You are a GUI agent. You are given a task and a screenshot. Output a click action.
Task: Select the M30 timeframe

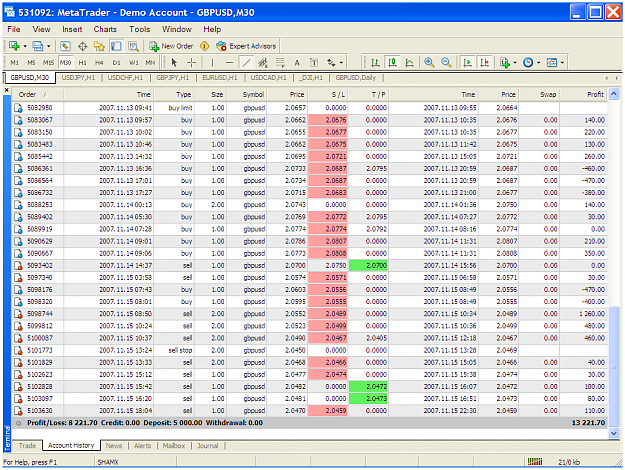(65, 63)
